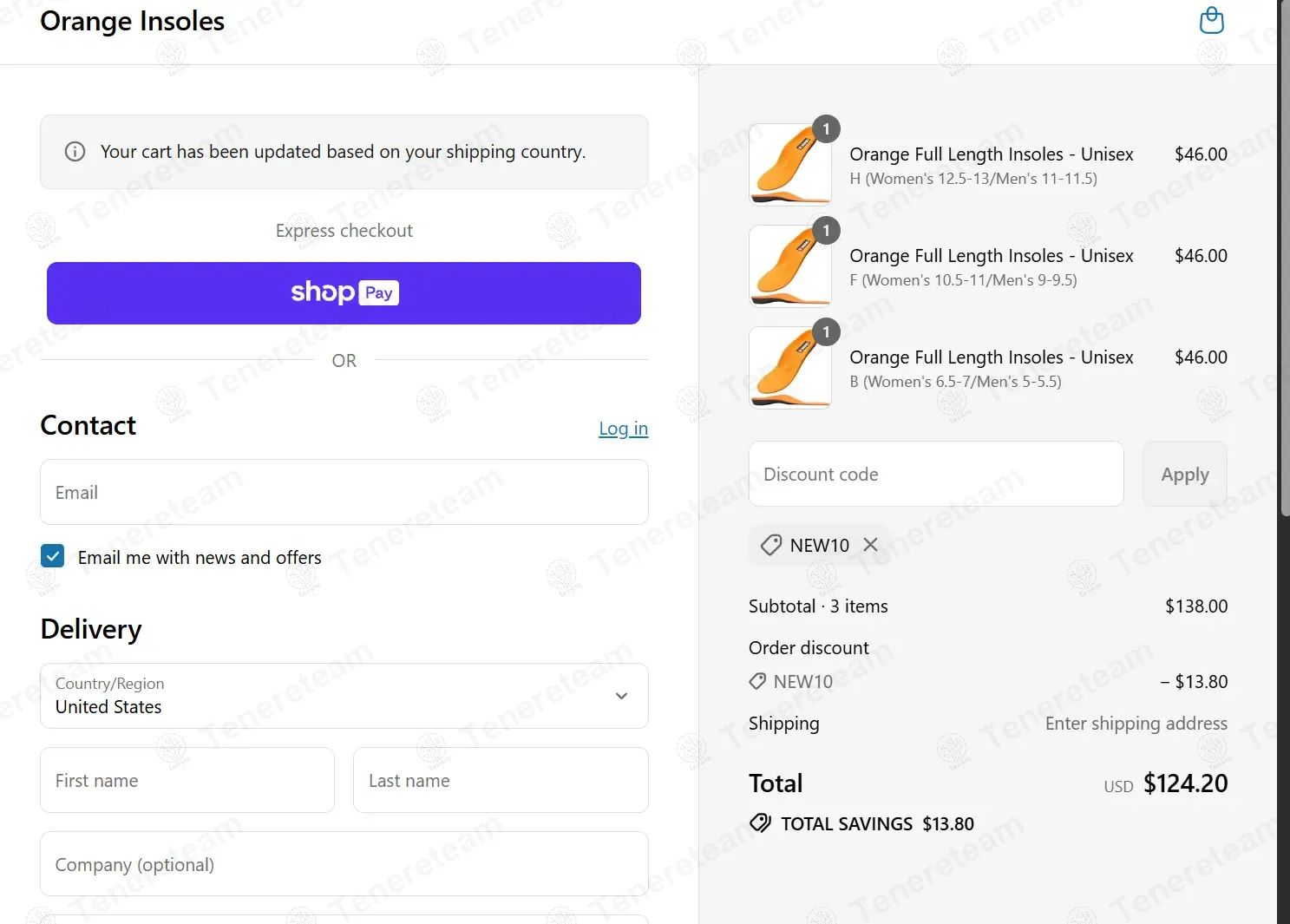Open the shopping bag cart icon
Viewport: 1290px width, 924px height.
[1211, 20]
